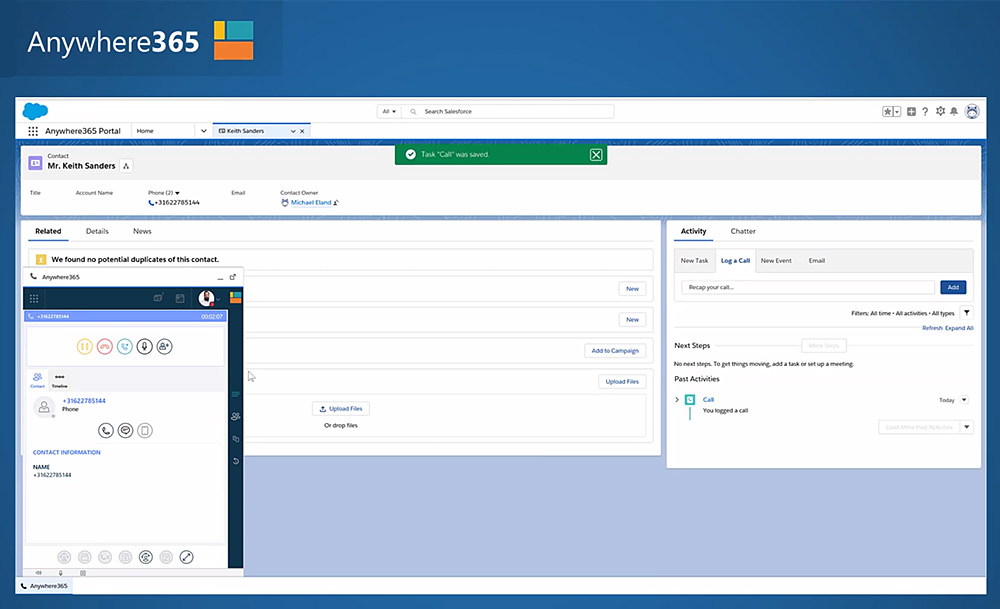Viewport: 1000px width, 609px height.
Task: Click the Upload Files button with arrow icon
Action: click(x=341, y=409)
